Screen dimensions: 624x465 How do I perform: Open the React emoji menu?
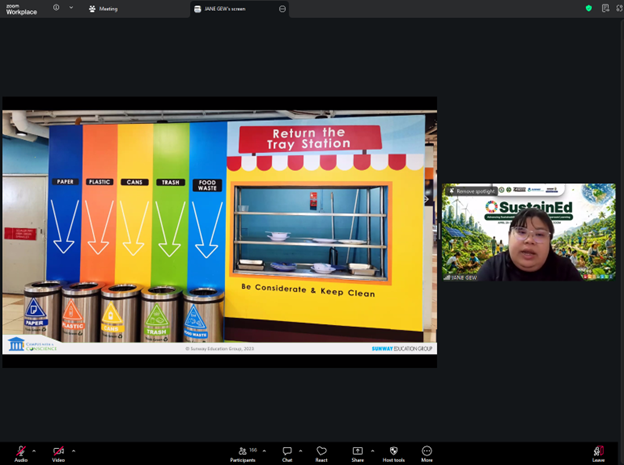[x=321, y=452]
